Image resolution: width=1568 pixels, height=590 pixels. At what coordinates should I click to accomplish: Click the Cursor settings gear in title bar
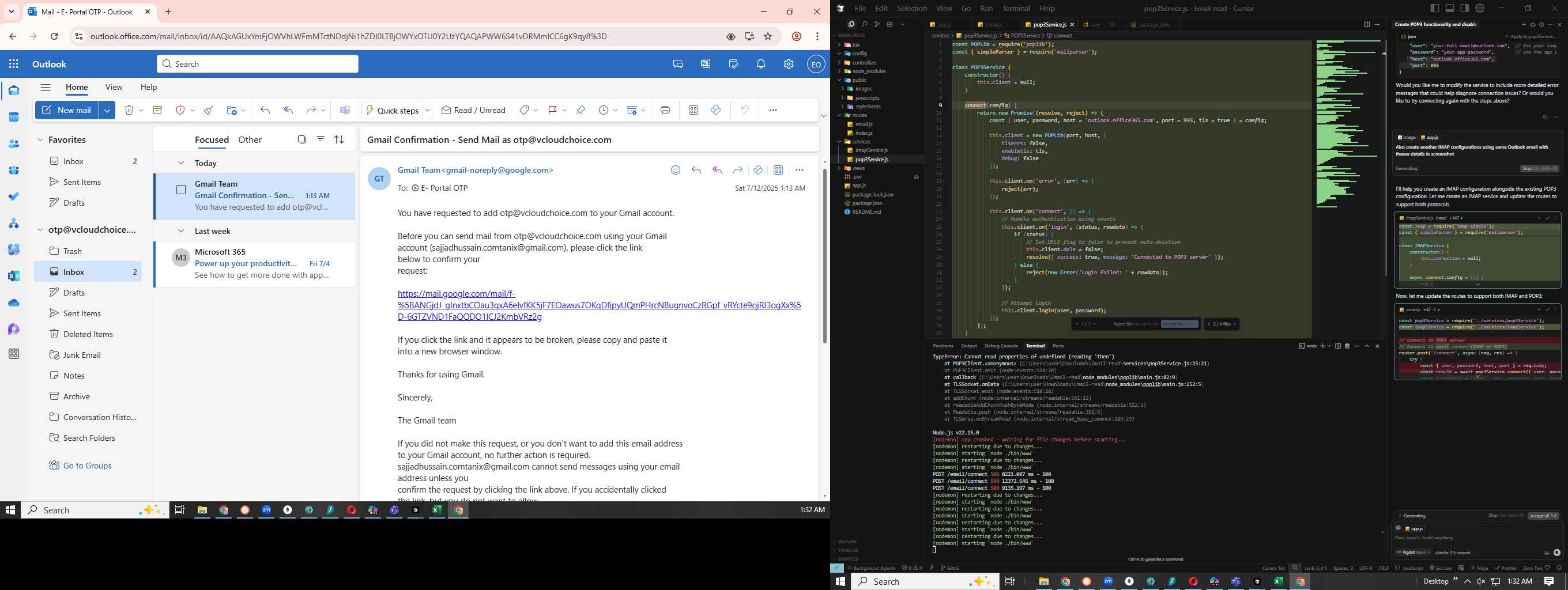pyautogui.click(x=1480, y=8)
